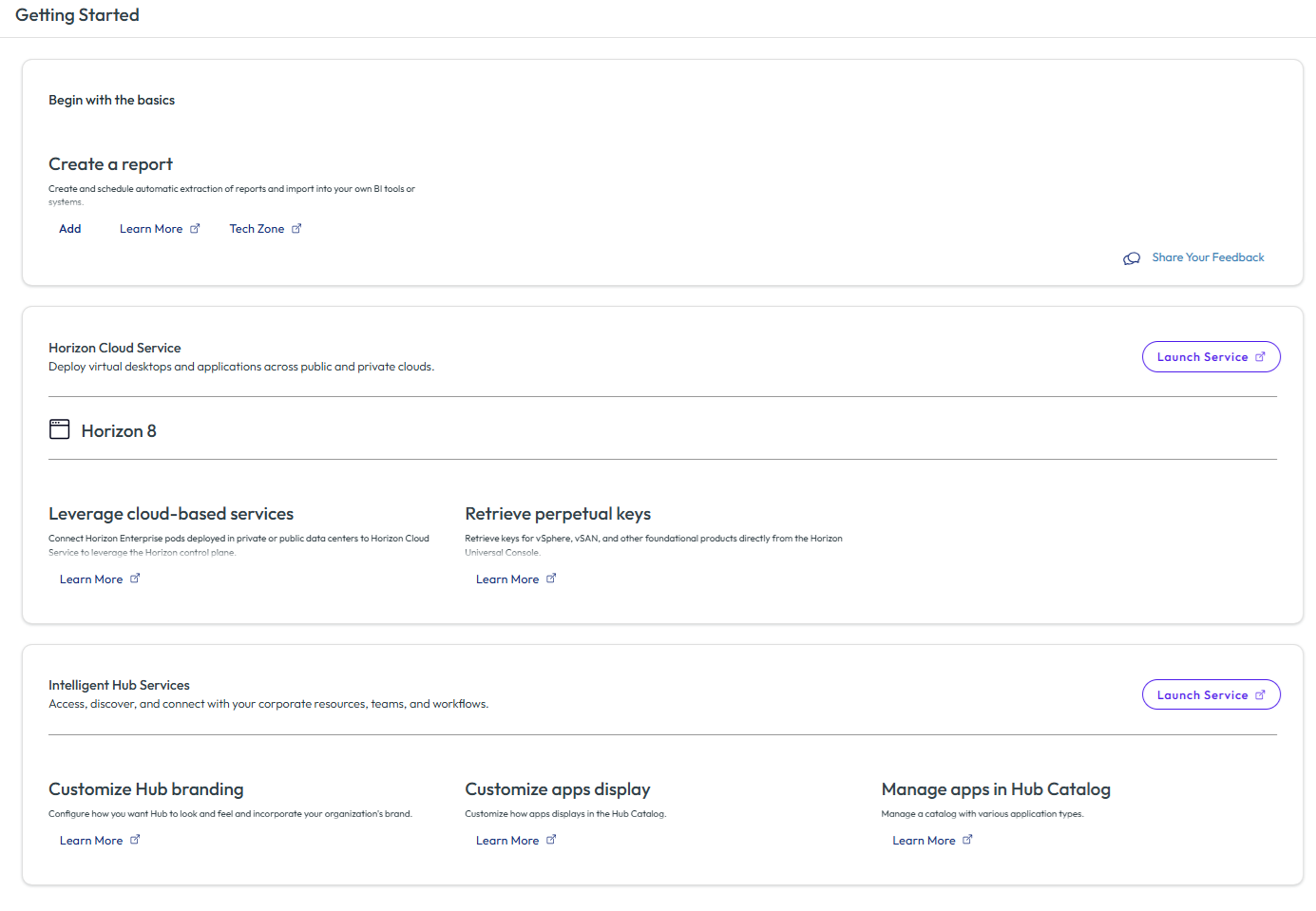The height and width of the screenshot is (911, 1316).
Task: Click the Create a report heading
Action: (x=110, y=164)
